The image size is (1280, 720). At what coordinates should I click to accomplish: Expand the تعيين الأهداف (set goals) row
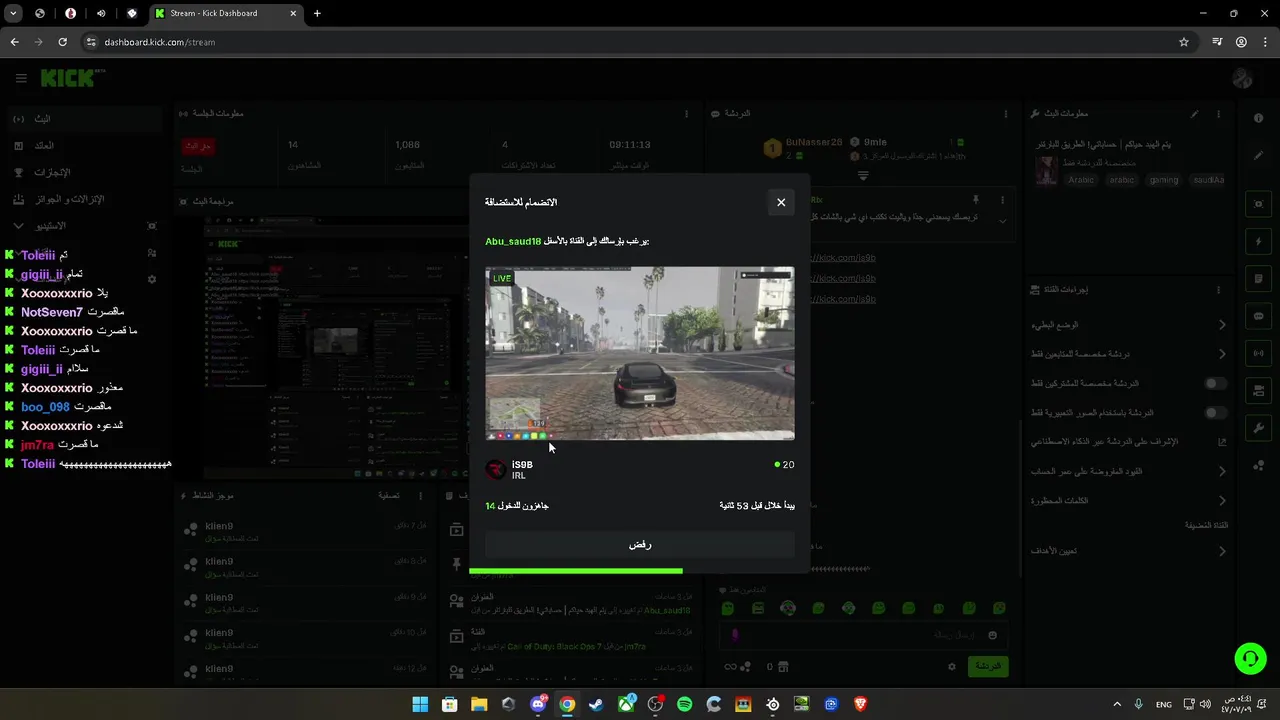[1129, 551]
